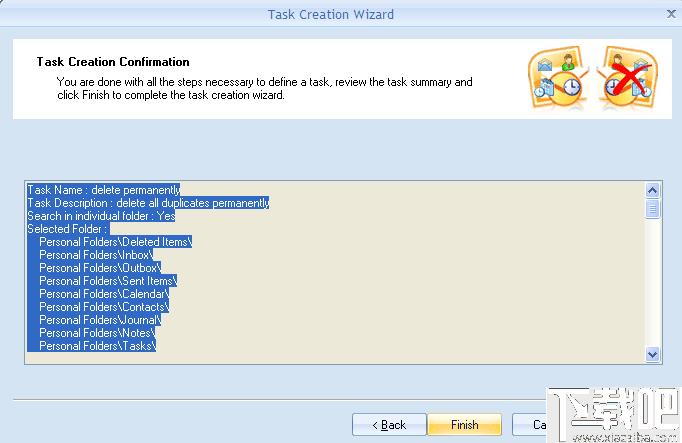Select the 'Task Description' summary line
The image size is (682, 443).
(148, 203)
